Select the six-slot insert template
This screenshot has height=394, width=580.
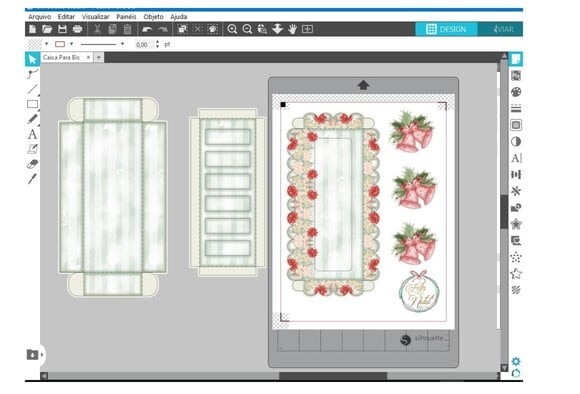(227, 192)
